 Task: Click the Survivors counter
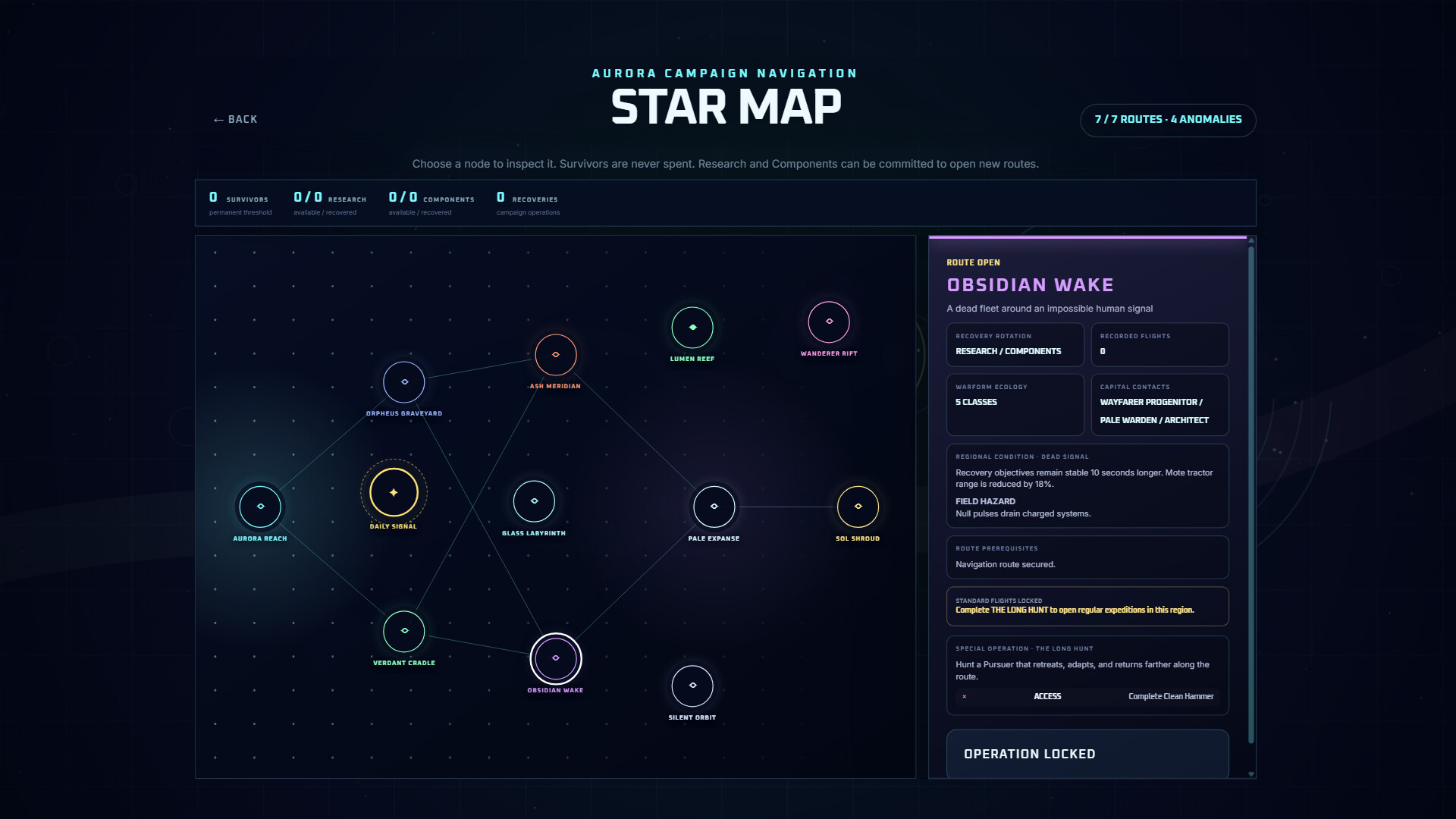[x=240, y=203]
